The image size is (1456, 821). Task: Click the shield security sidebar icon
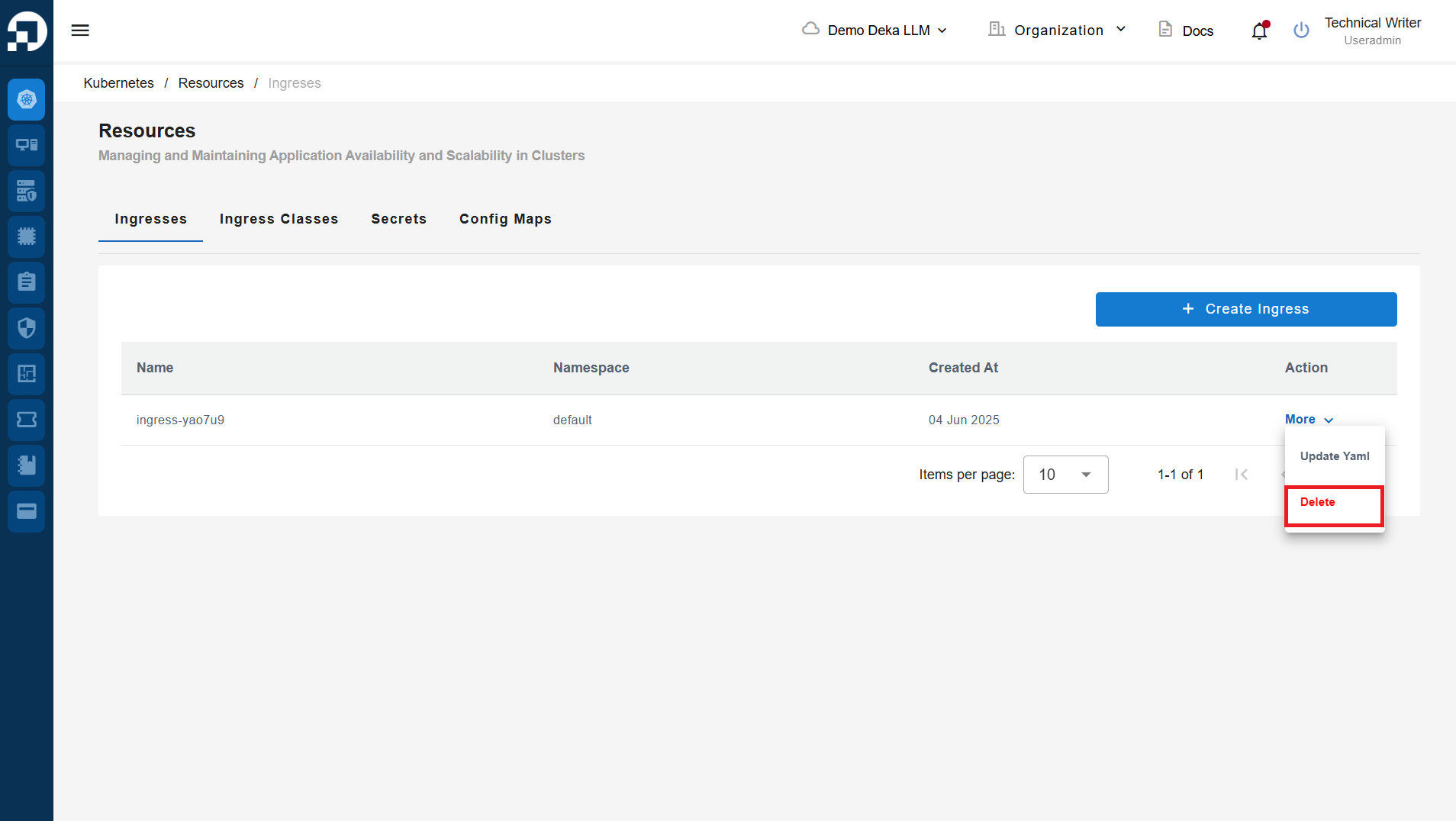tap(27, 328)
